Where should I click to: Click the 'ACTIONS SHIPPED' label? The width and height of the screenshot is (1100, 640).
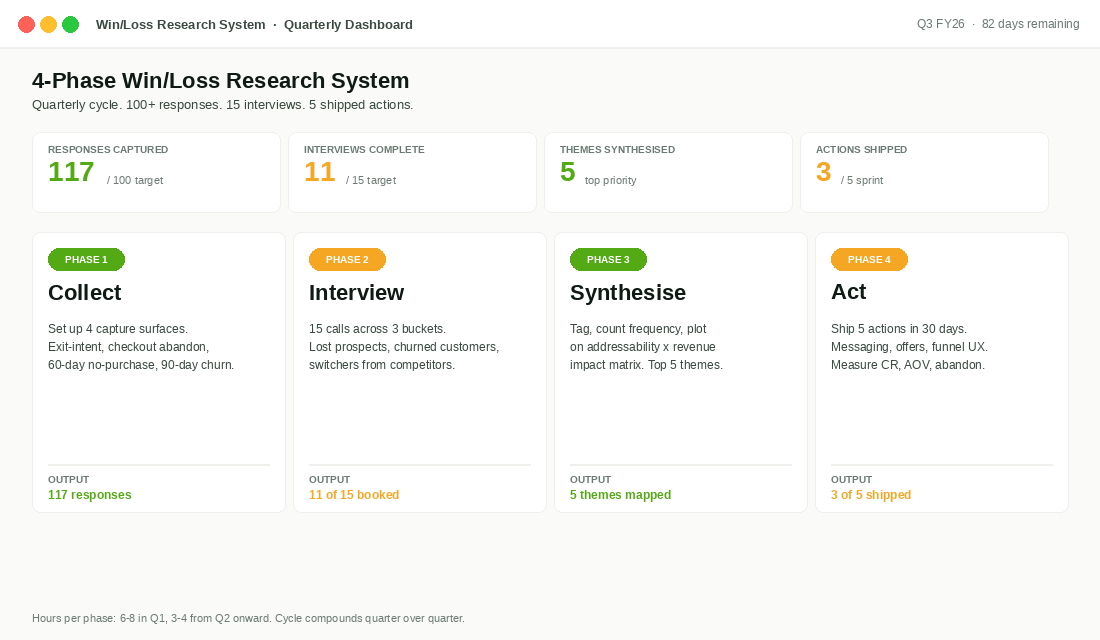pyautogui.click(x=861, y=149)
